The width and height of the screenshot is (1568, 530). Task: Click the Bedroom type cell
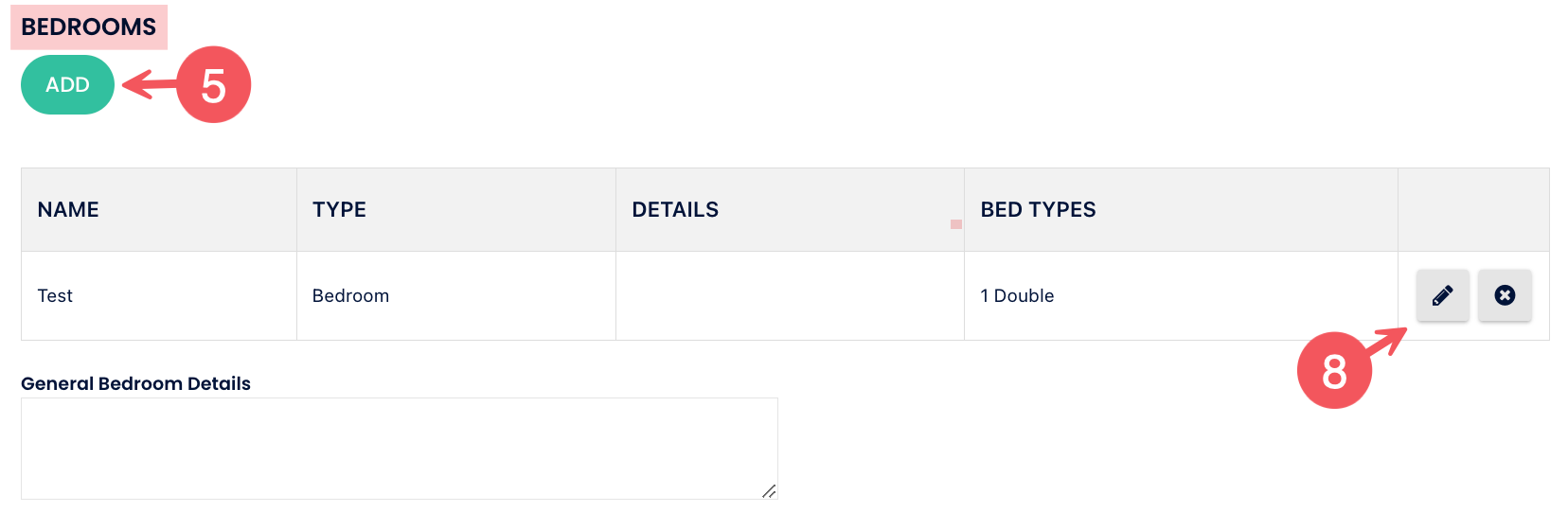point(350,296)
